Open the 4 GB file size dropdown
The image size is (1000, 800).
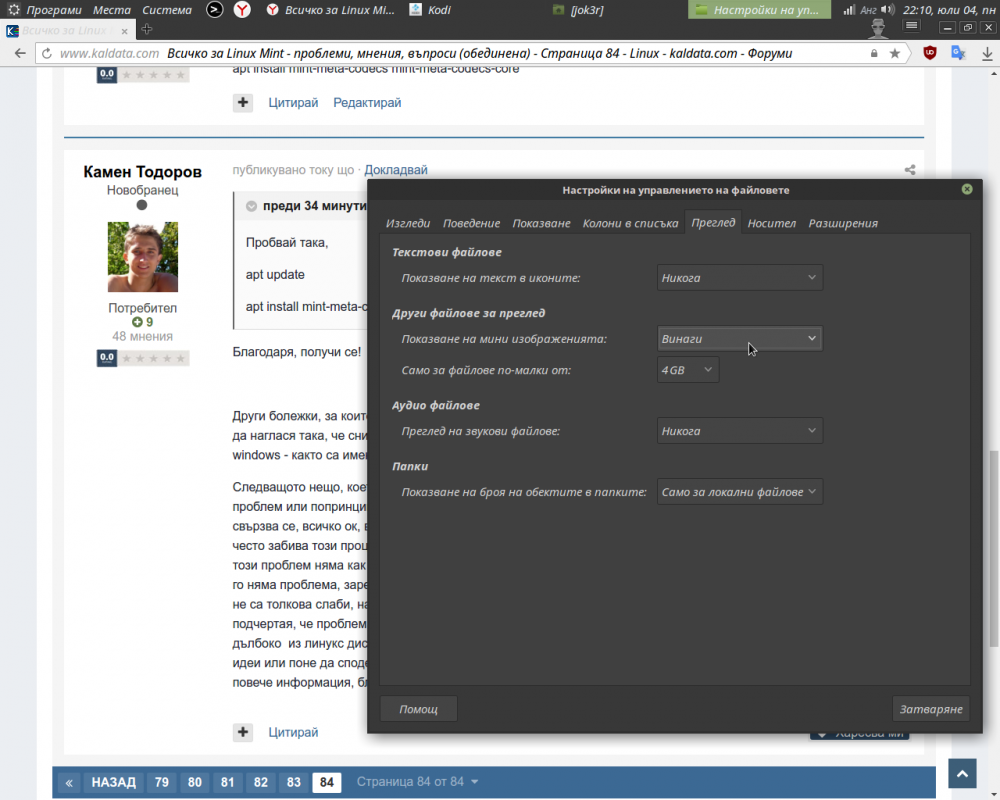click(x=688, y=370)
